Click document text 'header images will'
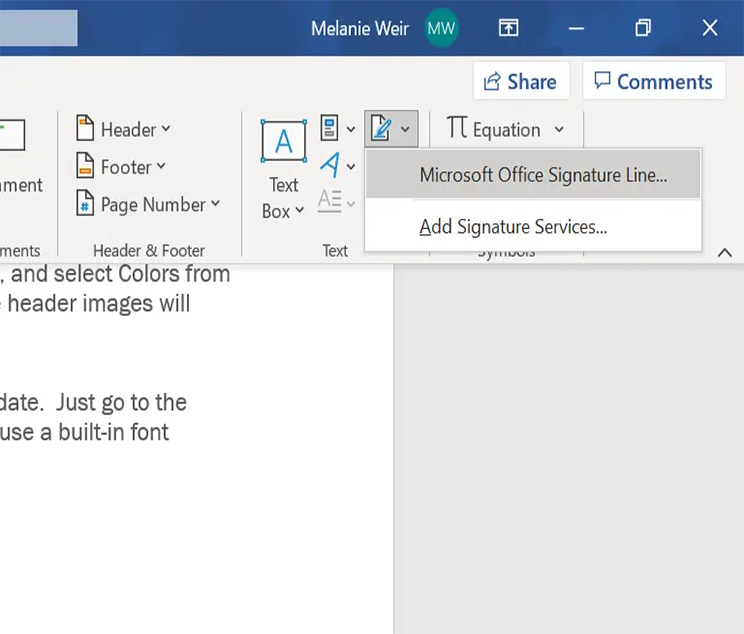Screen dimensions: 744x634 click(99, 304)
